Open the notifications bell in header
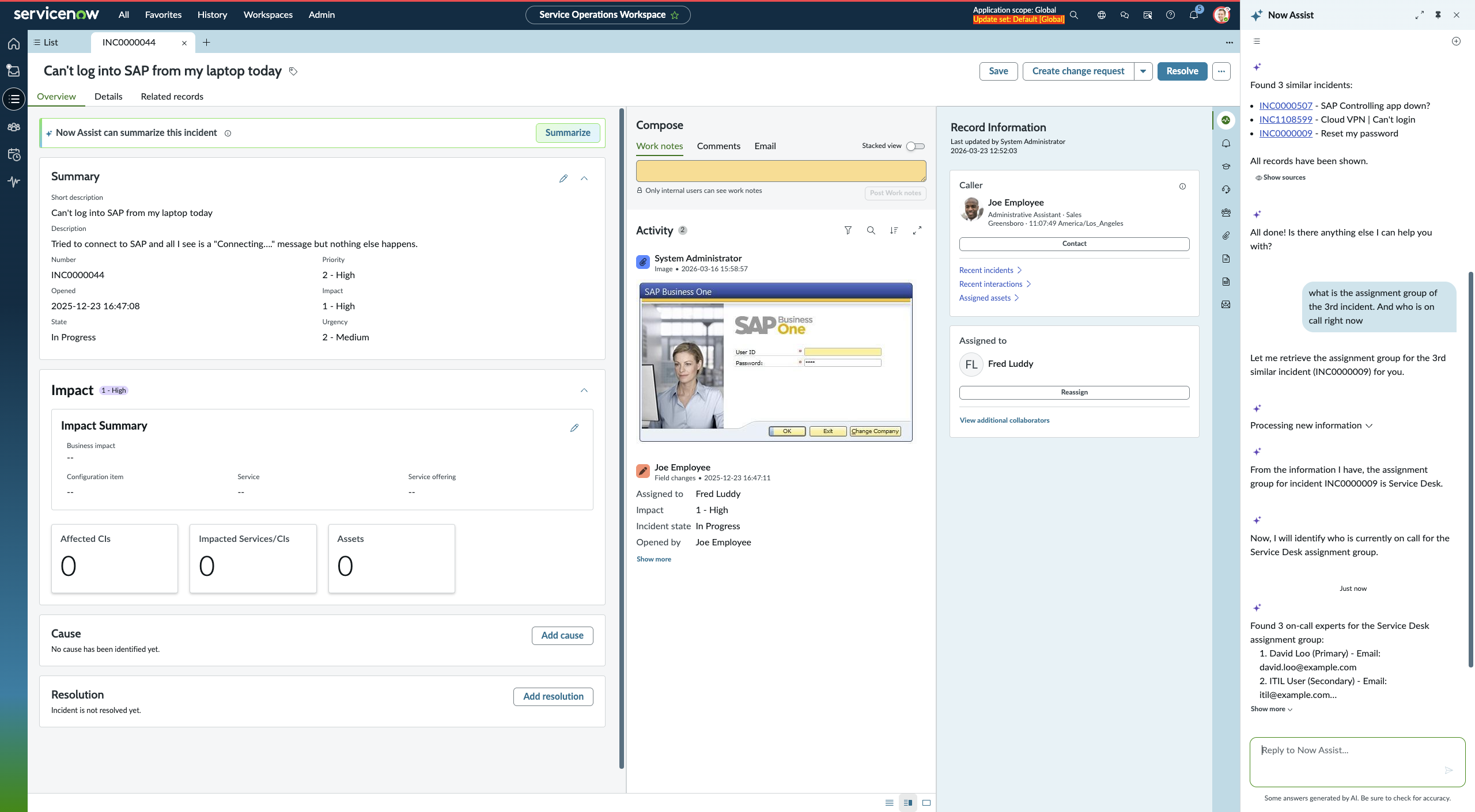This screenshot has width=1475, height=812. (1194, 15)
